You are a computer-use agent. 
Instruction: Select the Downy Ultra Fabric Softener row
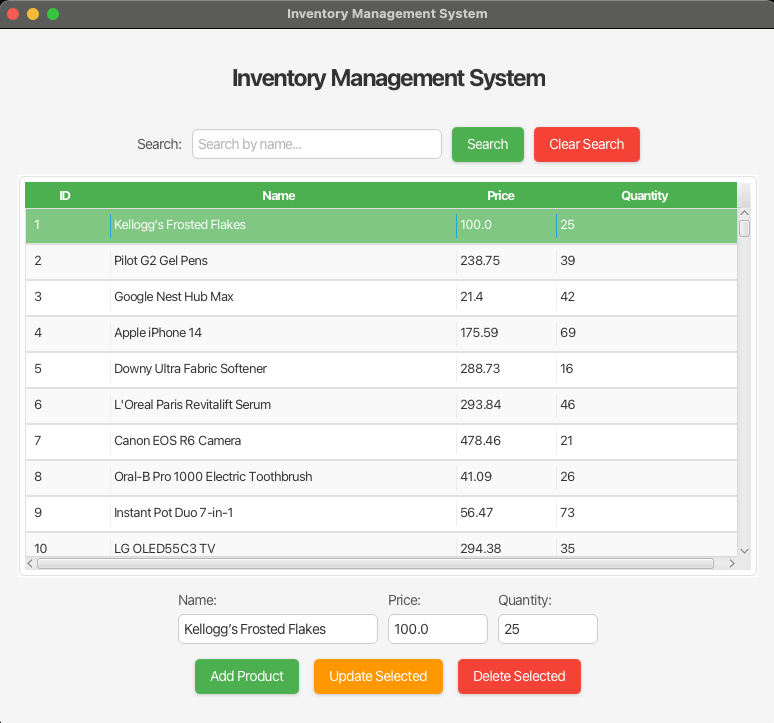(x=381, y=370)
